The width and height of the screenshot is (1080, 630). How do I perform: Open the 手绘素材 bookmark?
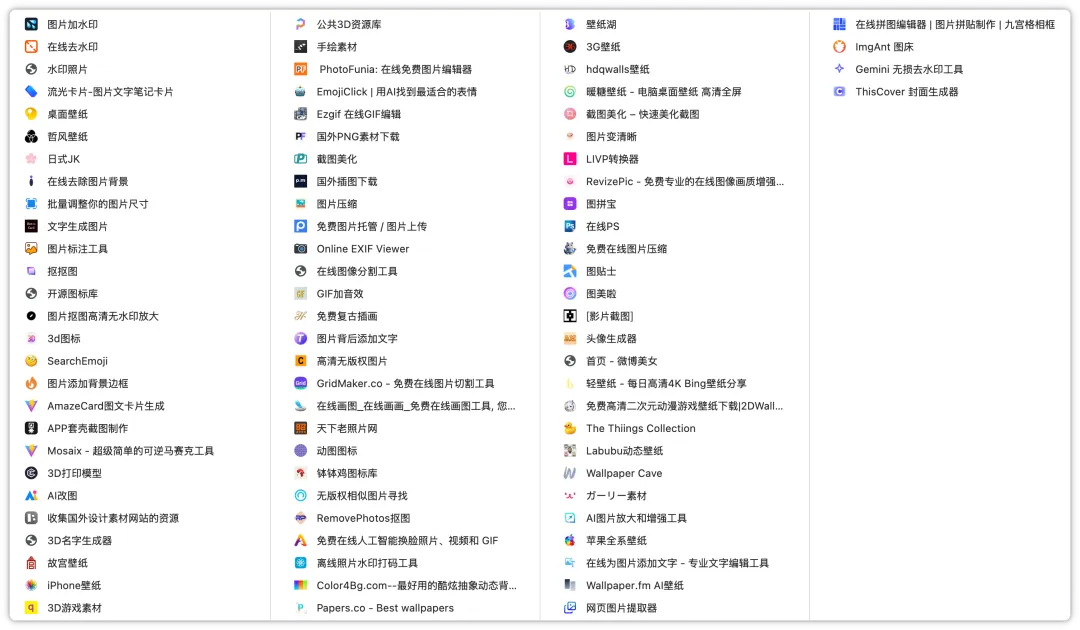tap(337, 47)
